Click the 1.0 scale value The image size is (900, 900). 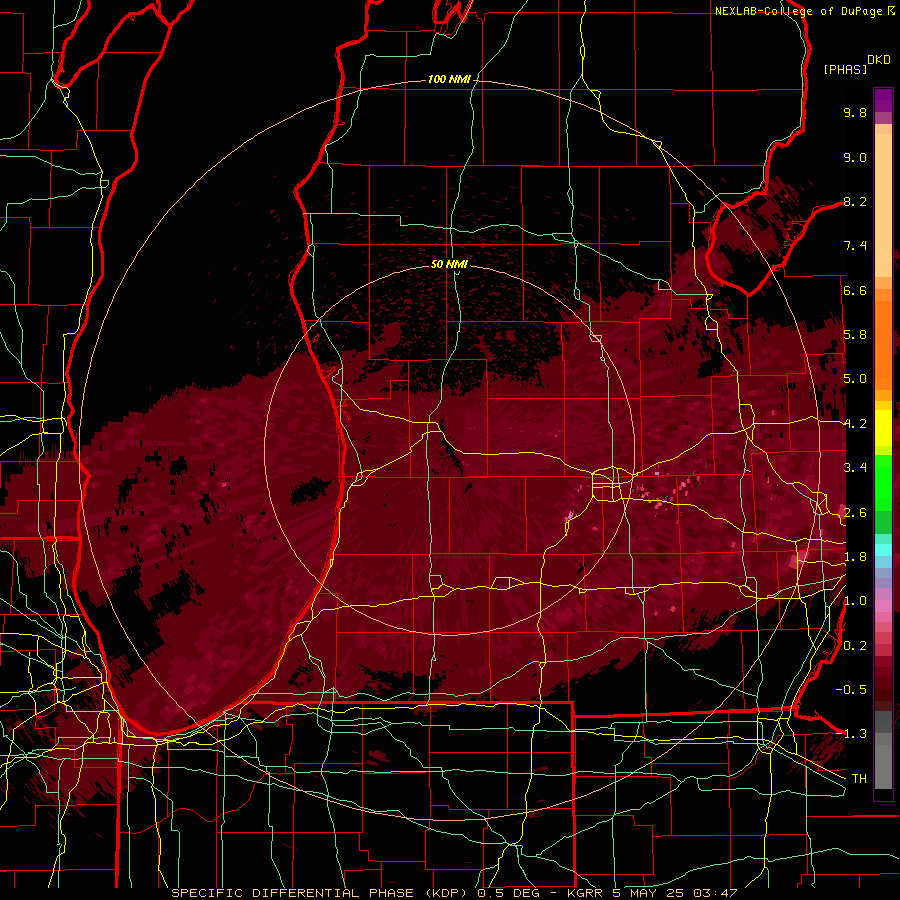tap(855, 601)
